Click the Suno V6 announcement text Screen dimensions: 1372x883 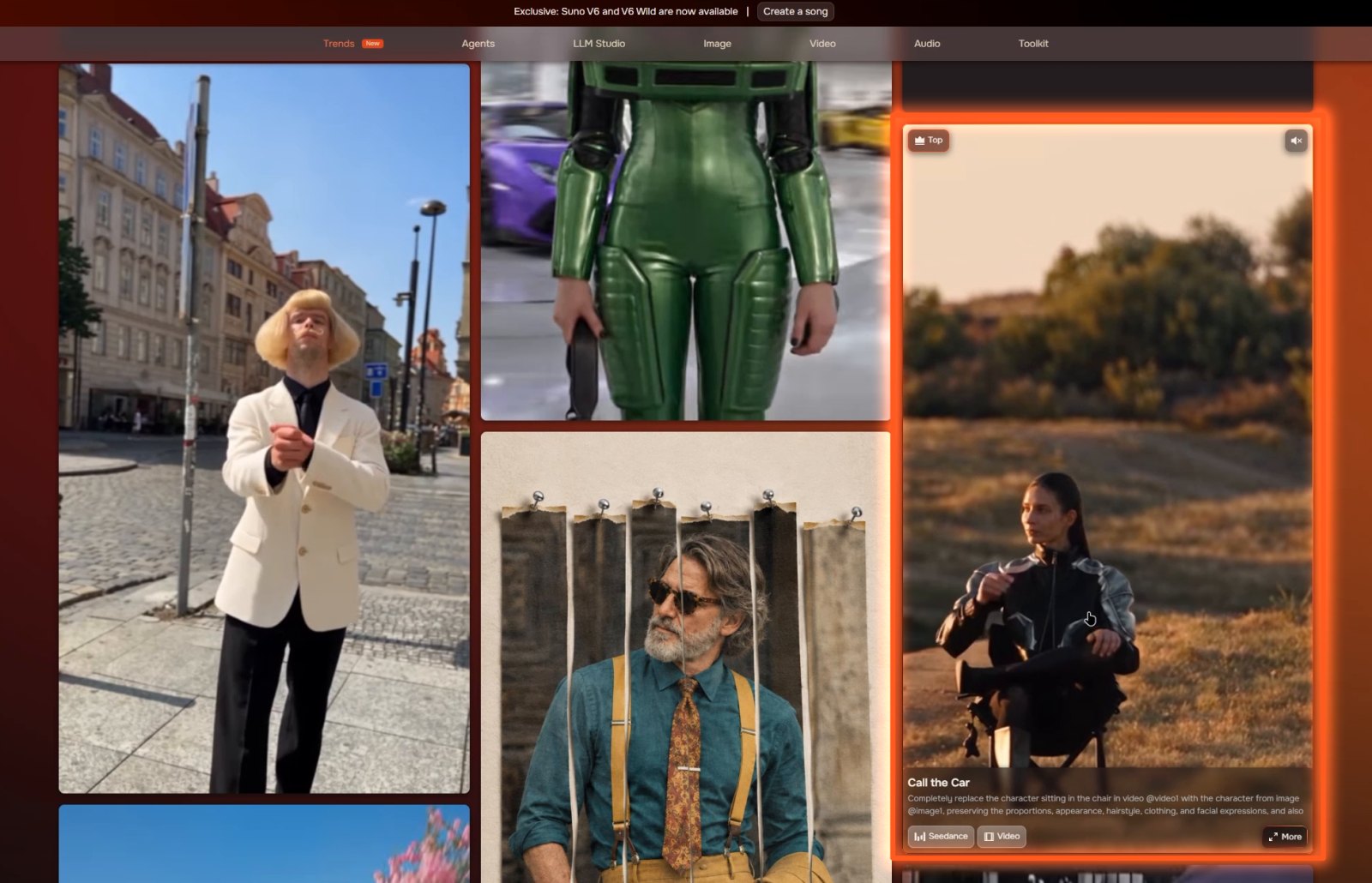point(625,12)
